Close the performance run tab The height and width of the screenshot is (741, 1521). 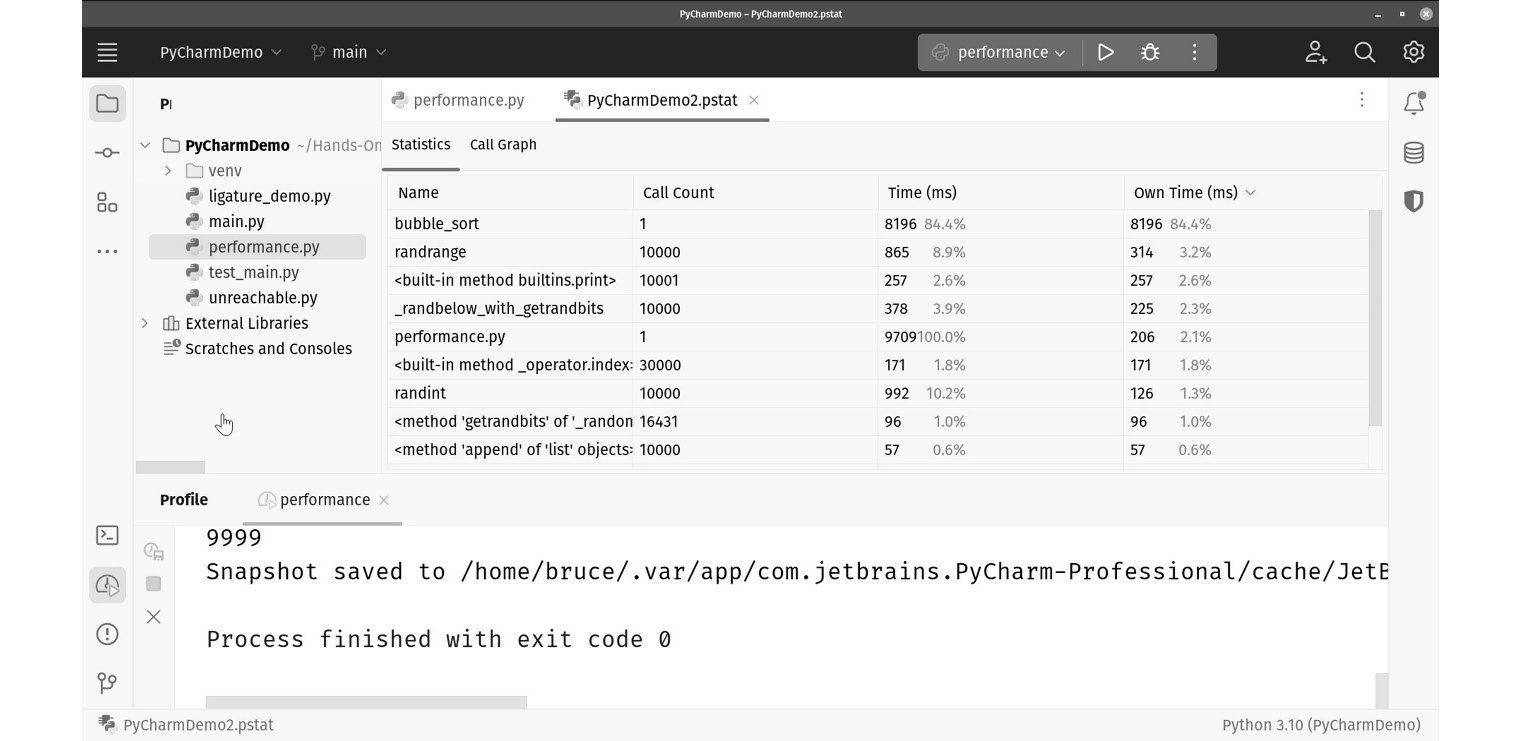pos(384,500)
